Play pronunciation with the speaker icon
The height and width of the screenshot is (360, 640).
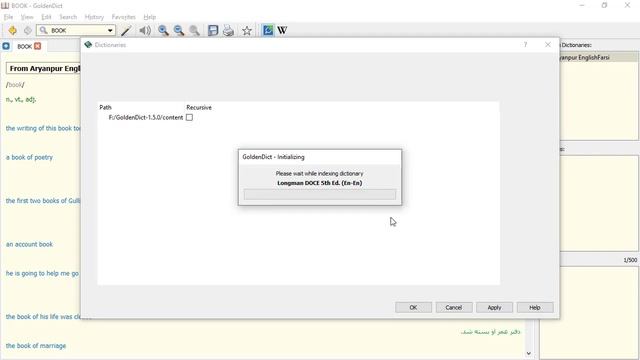pyautogui.click(x=145, y=31)
